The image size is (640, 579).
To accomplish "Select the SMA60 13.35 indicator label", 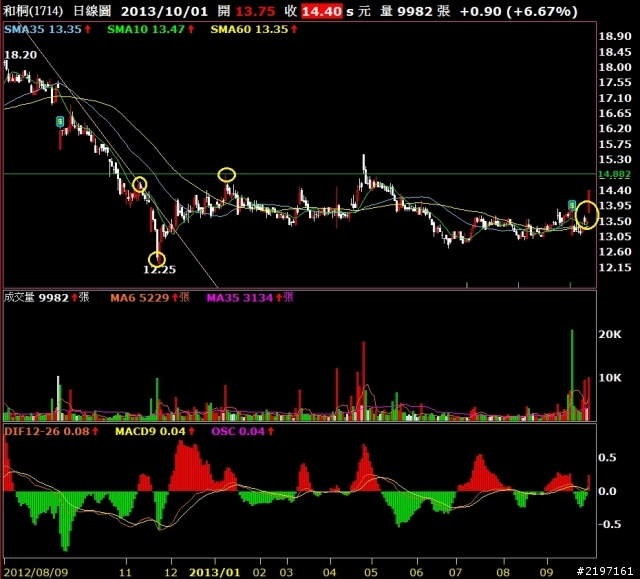I will 249,29.
